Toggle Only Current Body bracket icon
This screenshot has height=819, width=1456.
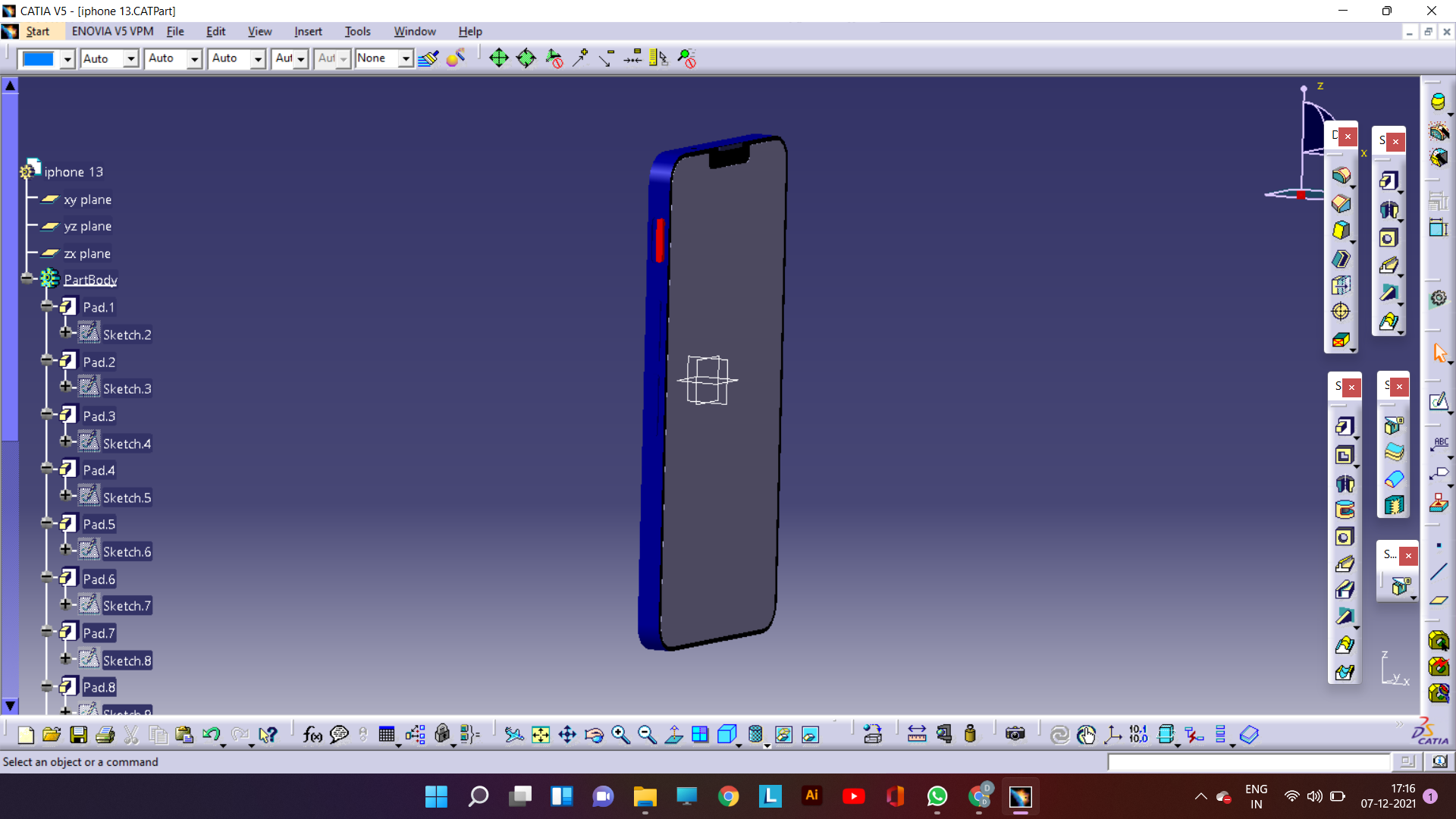pyautogui.click(x=1166, y=734)
